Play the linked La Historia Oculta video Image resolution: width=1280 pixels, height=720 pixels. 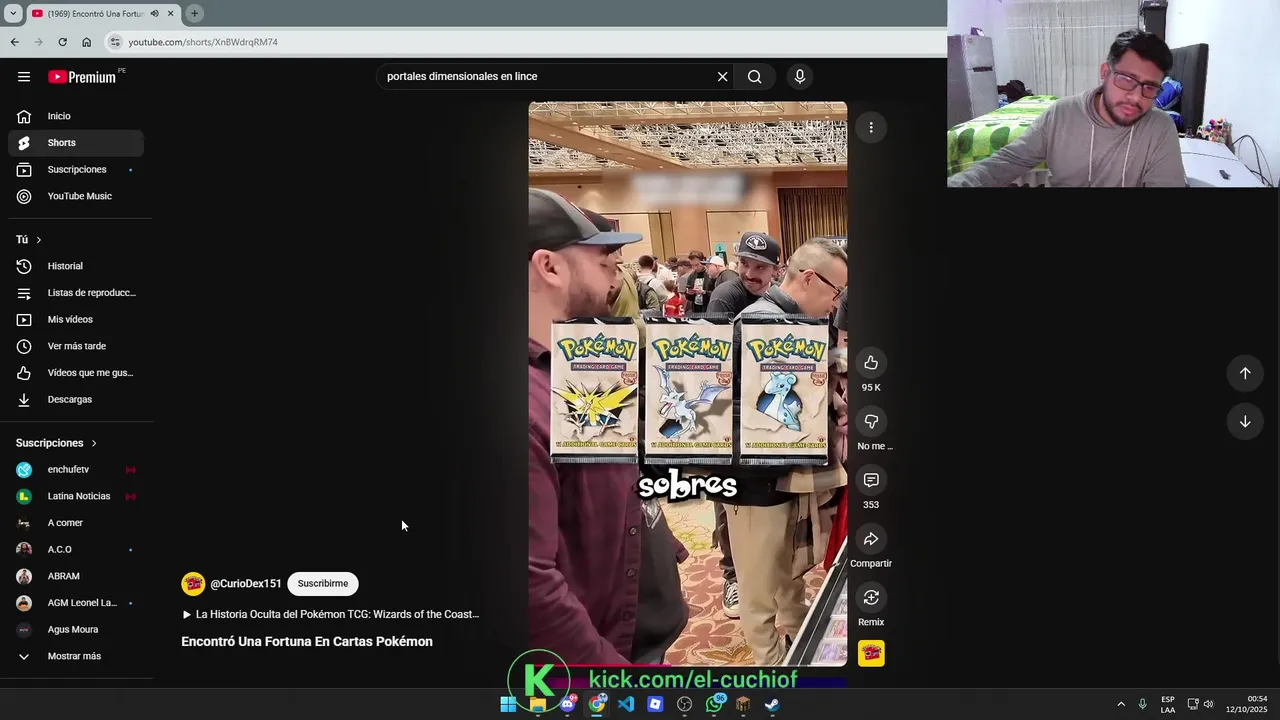click(x=331, y=614)
